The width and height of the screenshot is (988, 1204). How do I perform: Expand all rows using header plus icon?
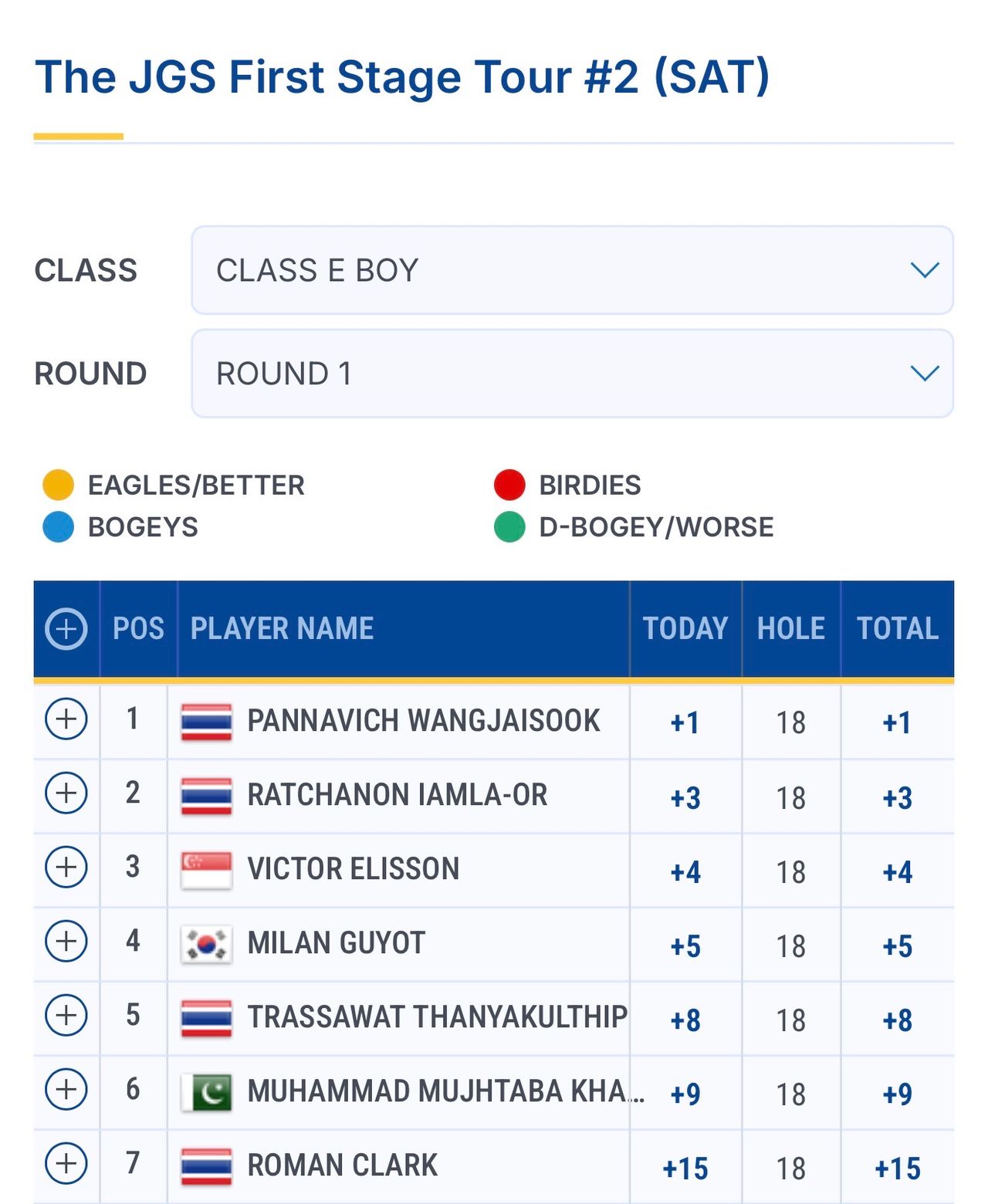(66, 628)
